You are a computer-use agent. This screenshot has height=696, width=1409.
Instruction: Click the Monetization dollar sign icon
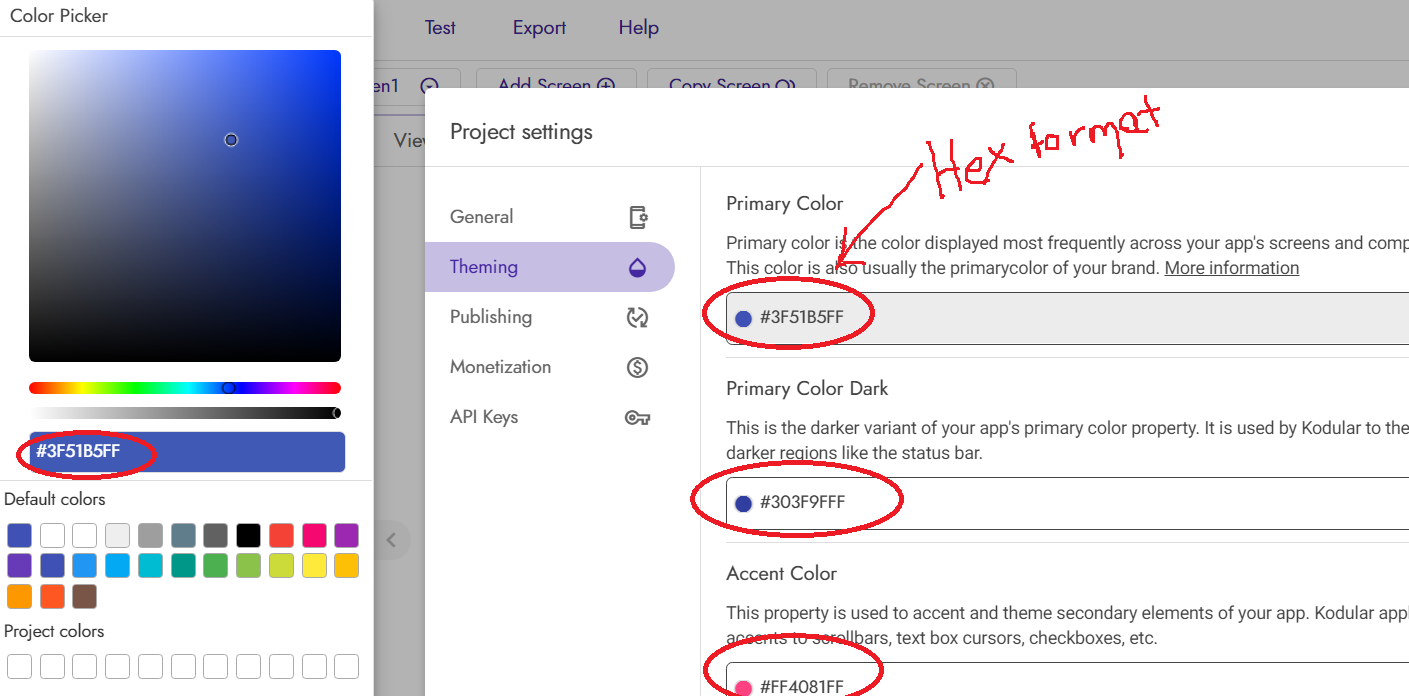637,367
